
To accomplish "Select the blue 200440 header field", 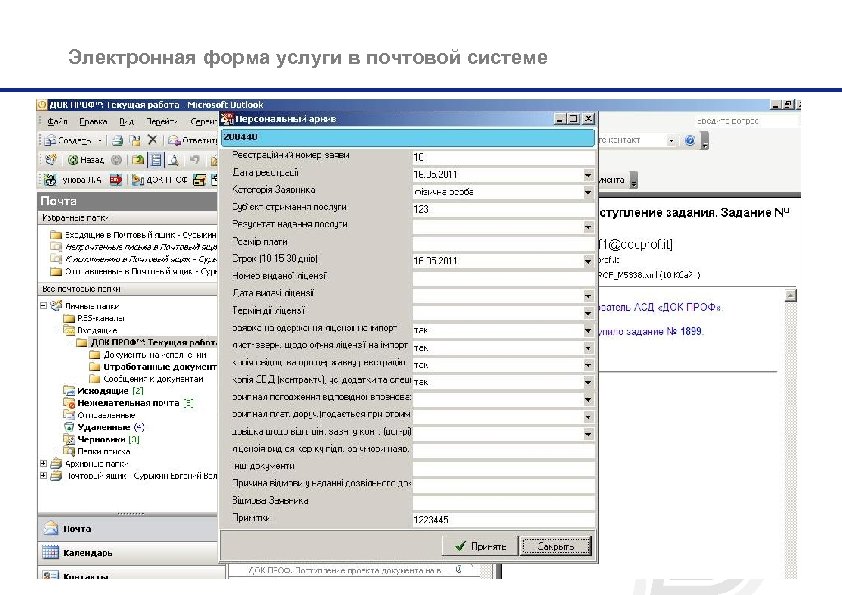I will [408, 137].
